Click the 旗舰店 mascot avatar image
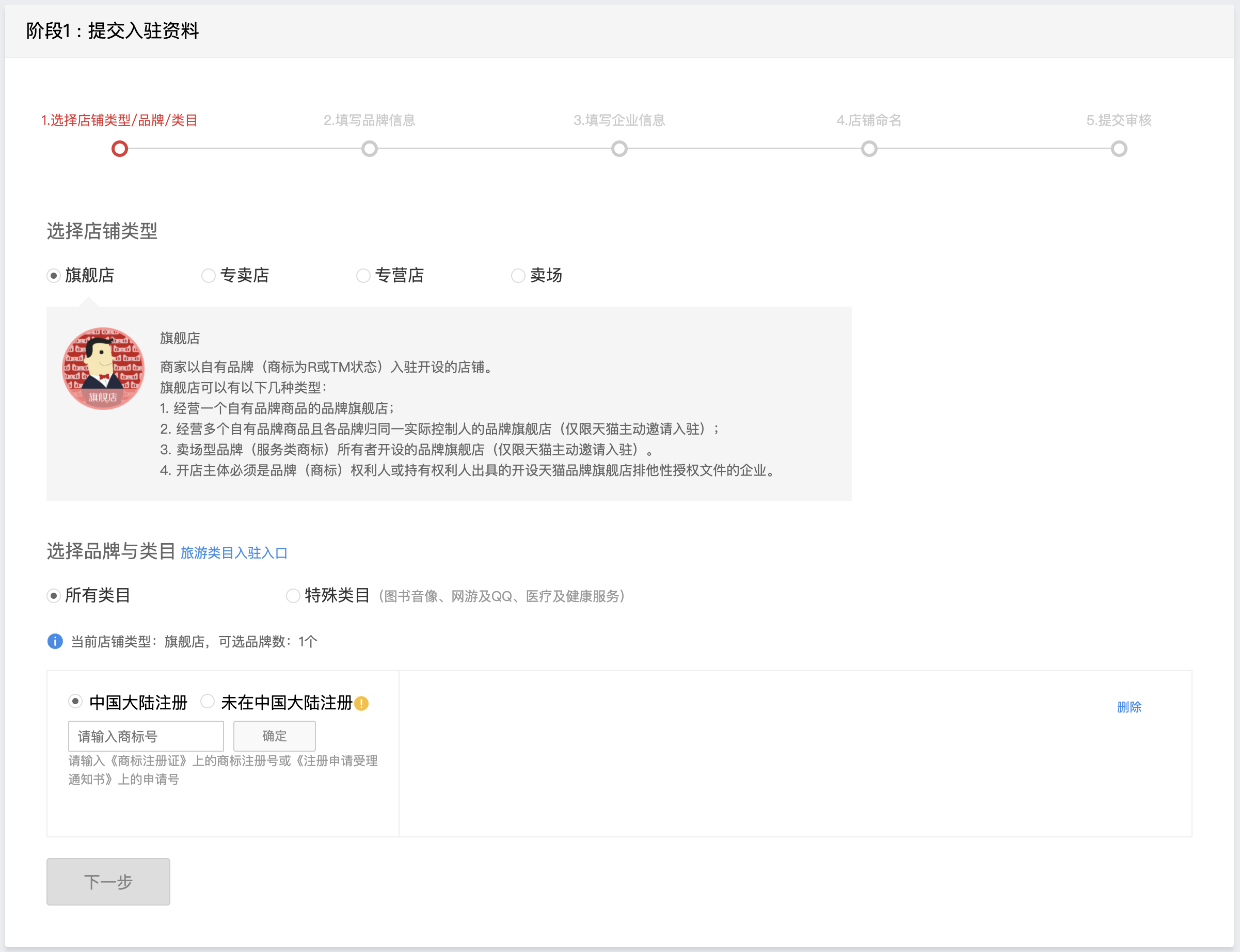Viewport: 1240px width, 952px height. coord(103,368)
